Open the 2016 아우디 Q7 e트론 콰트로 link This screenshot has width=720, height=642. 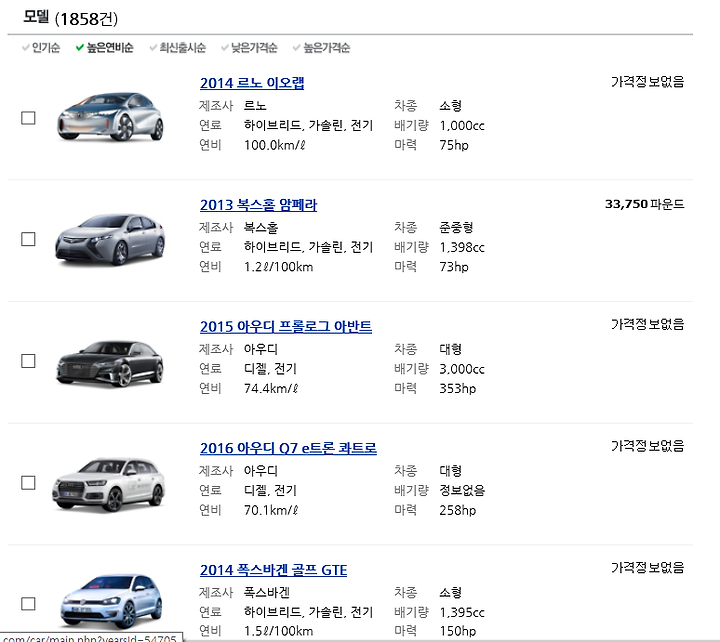(x=288, y=448)
